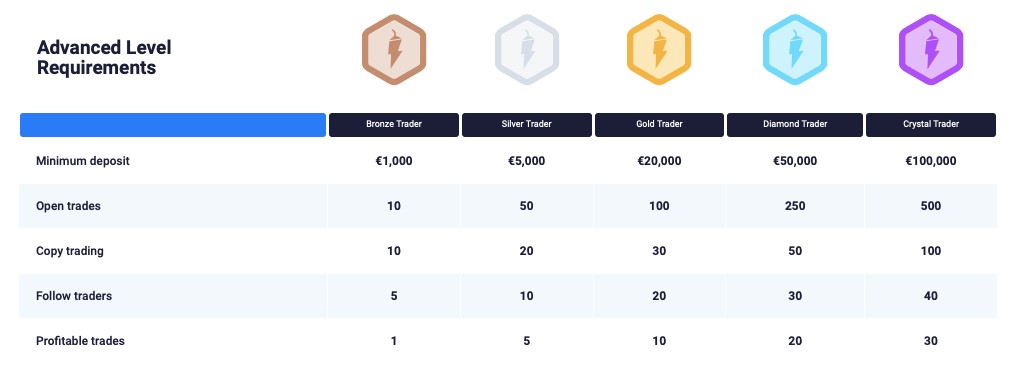Select the Gold Trader column header
The width and height of the screenshot is (1019, 382).
click(659, 125)
